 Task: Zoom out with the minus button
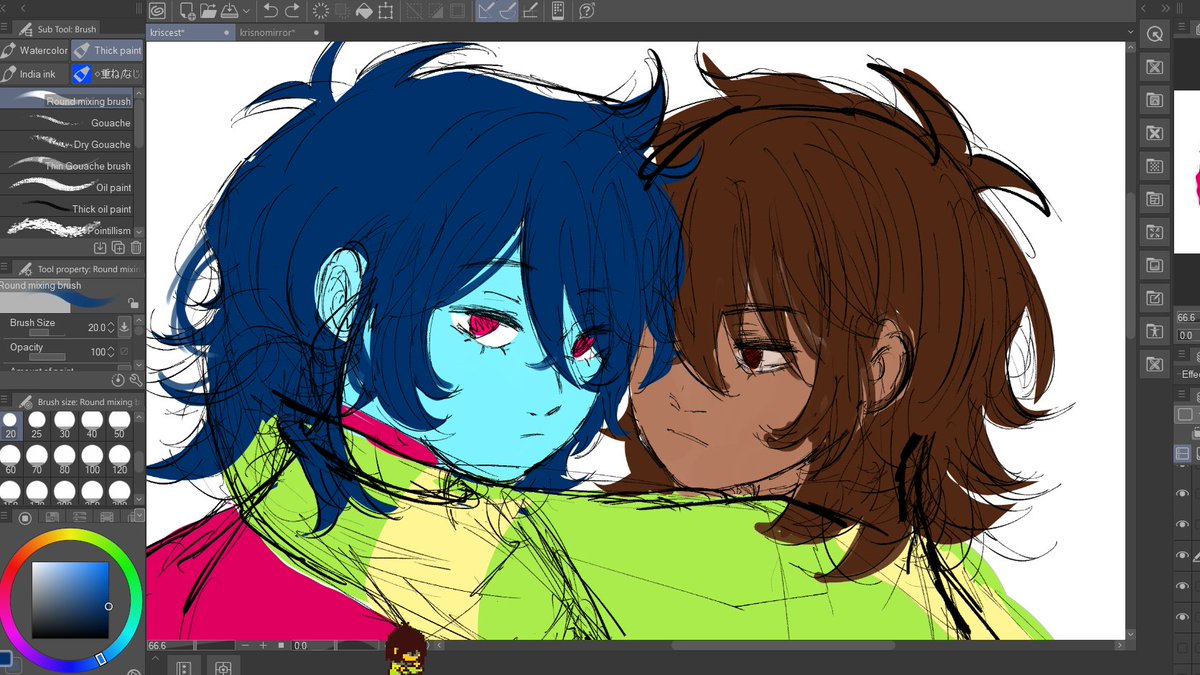246,646
